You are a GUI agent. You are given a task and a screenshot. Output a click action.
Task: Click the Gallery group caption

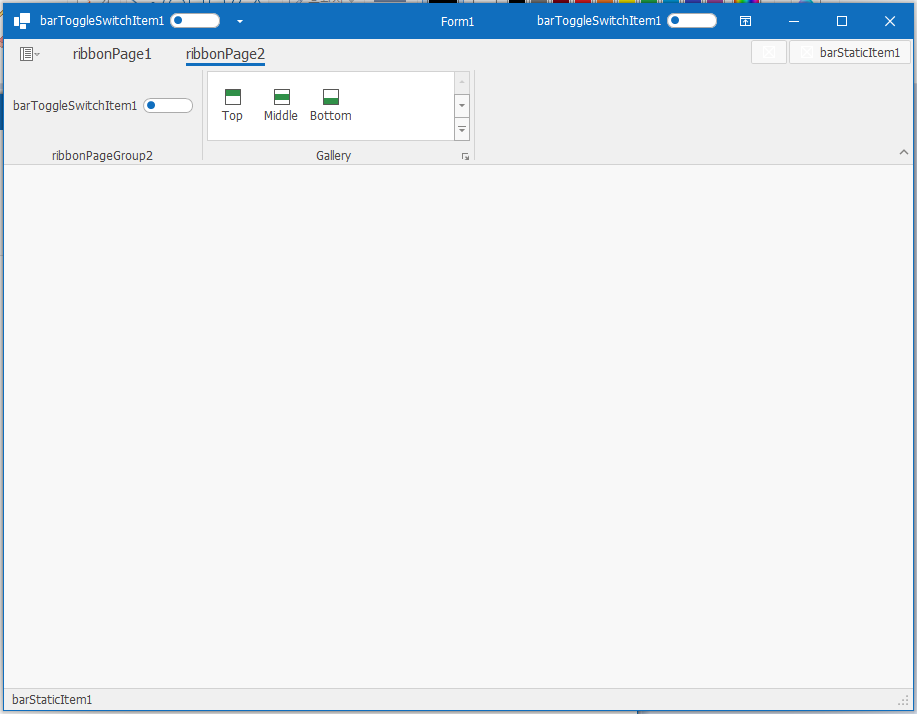pyautogui.click(x=333, y=156)
